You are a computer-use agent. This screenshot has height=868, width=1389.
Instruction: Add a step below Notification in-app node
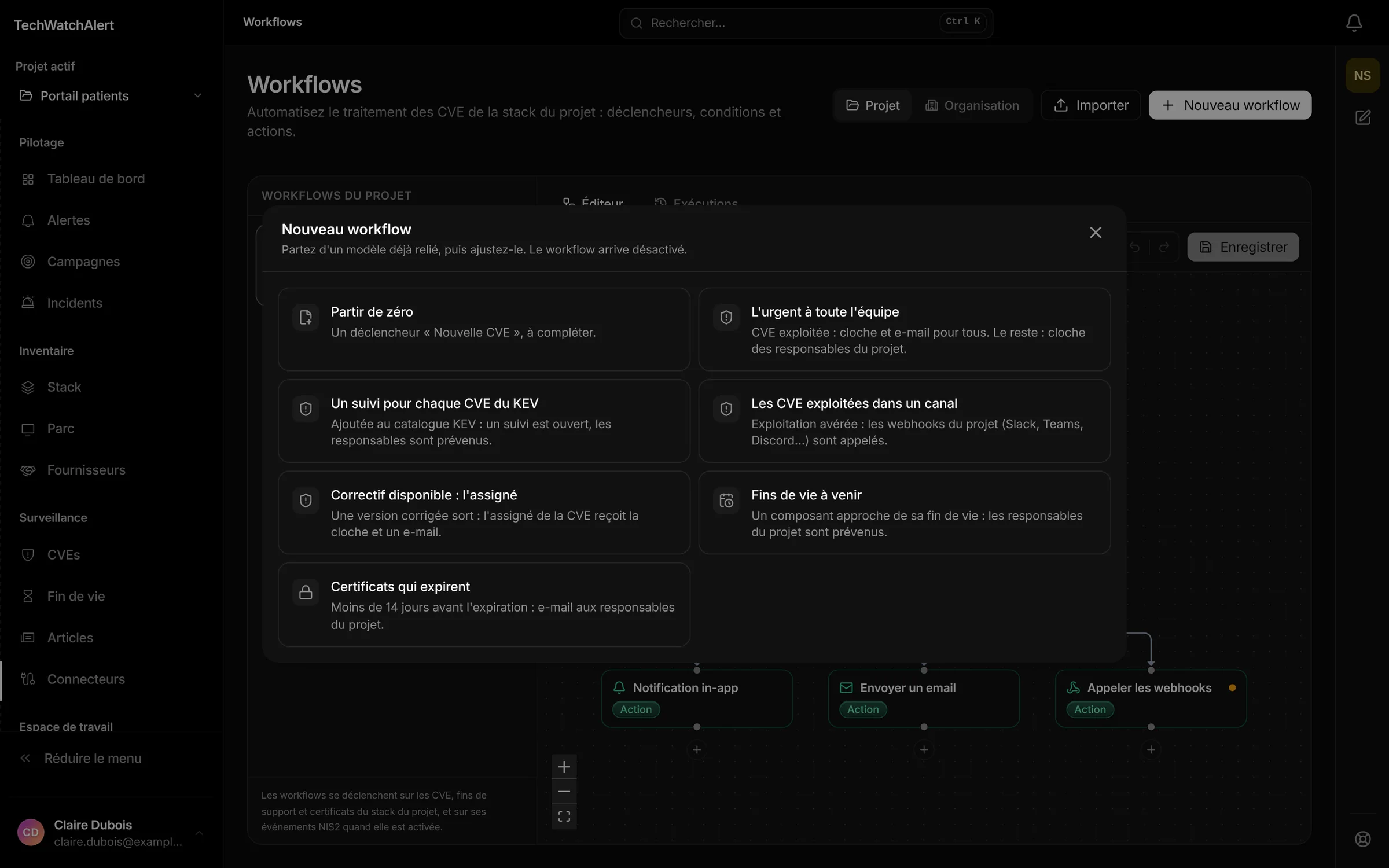point(697,750)
